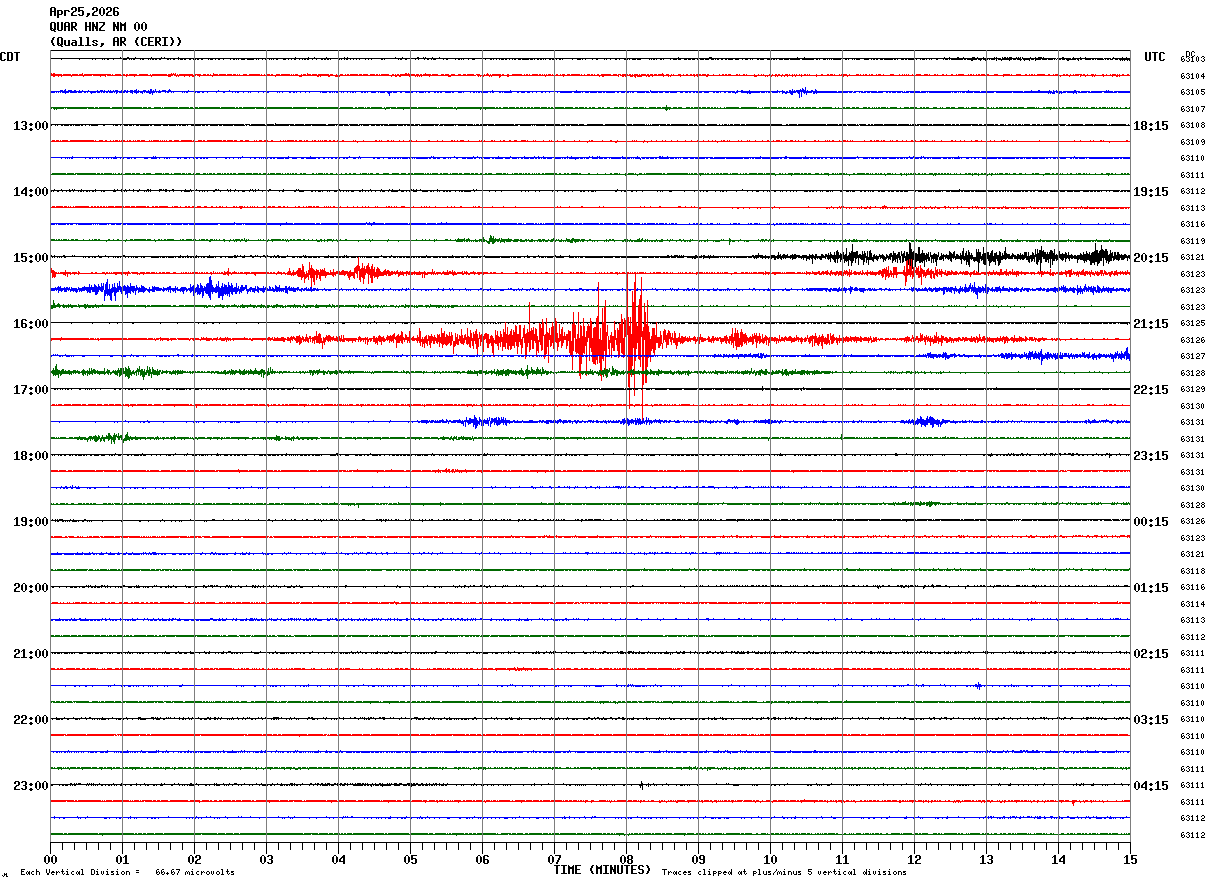Click the 00 minute tick on bottom axis
Screen dimensions: 1210x886
click(51, 859)
